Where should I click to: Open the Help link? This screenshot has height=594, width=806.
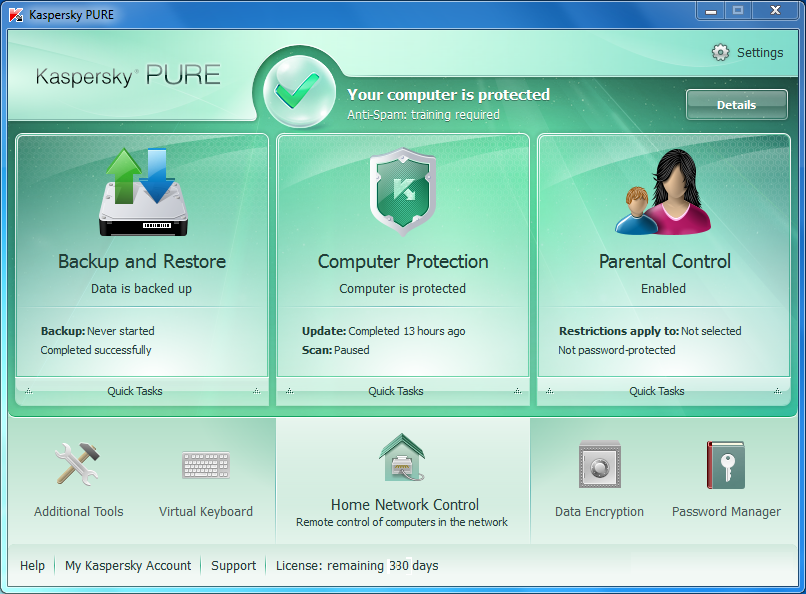tap(32, 565)
